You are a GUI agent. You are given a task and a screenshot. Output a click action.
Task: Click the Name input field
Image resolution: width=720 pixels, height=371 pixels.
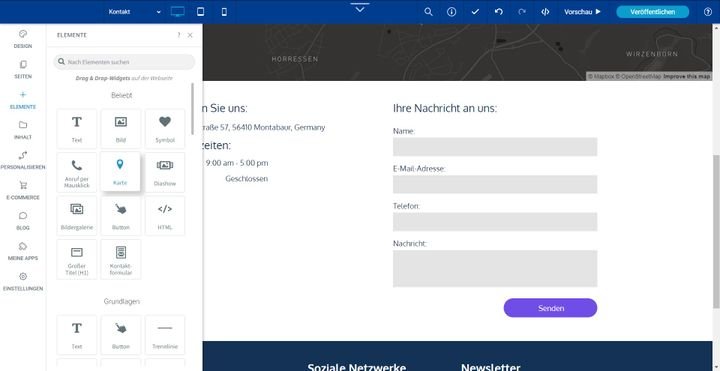[495, 146]
